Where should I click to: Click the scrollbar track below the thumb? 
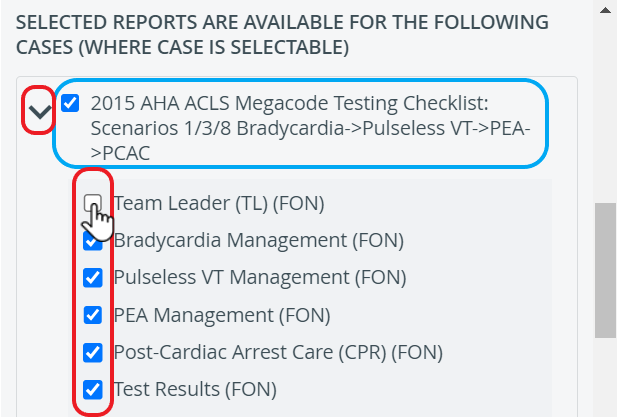[606, 377]
